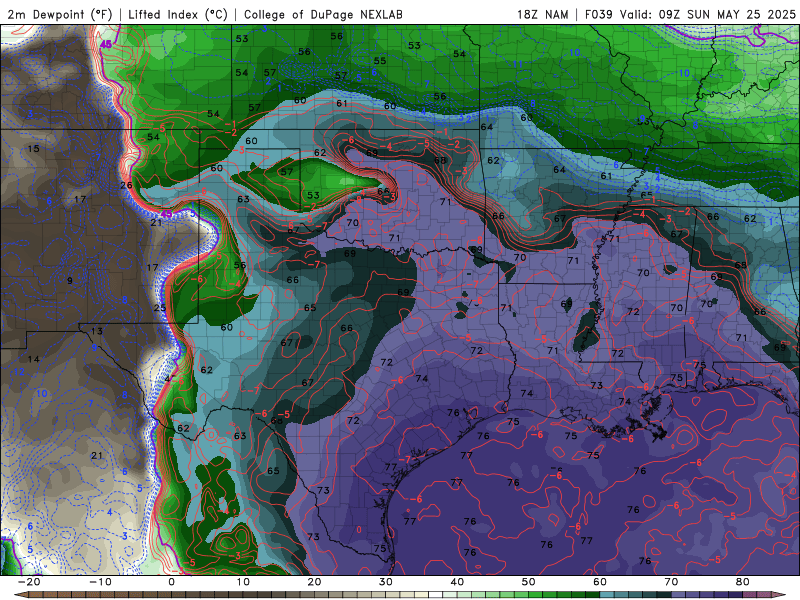The height and width of the screenshot is (600, 800).
Task: Click the black dewpoint value 14 on the map
Action: 34,359
